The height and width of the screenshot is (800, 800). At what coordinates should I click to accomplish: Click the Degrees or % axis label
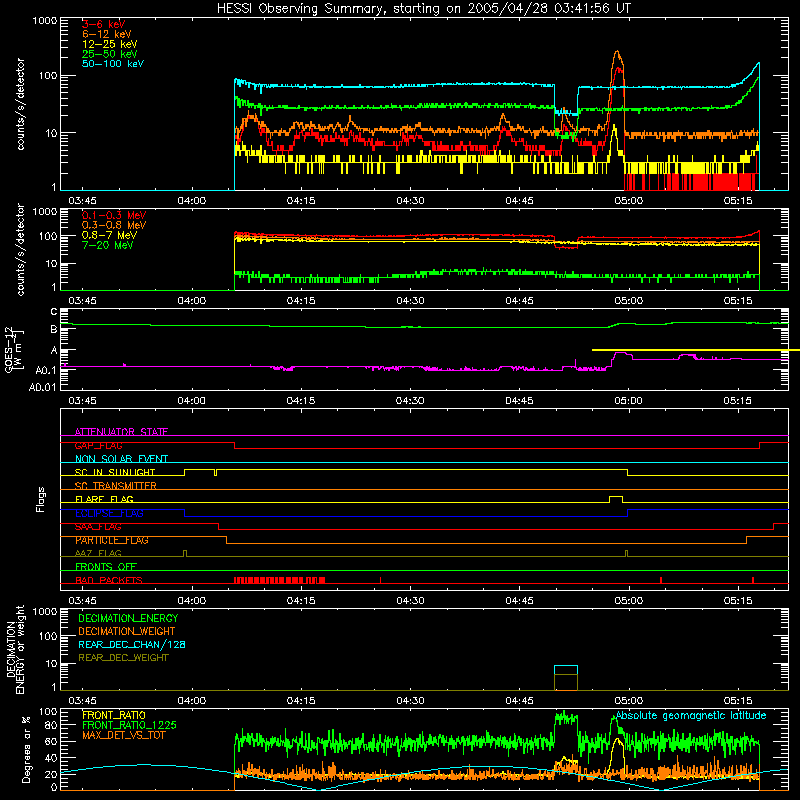click(x=26, y=750)
